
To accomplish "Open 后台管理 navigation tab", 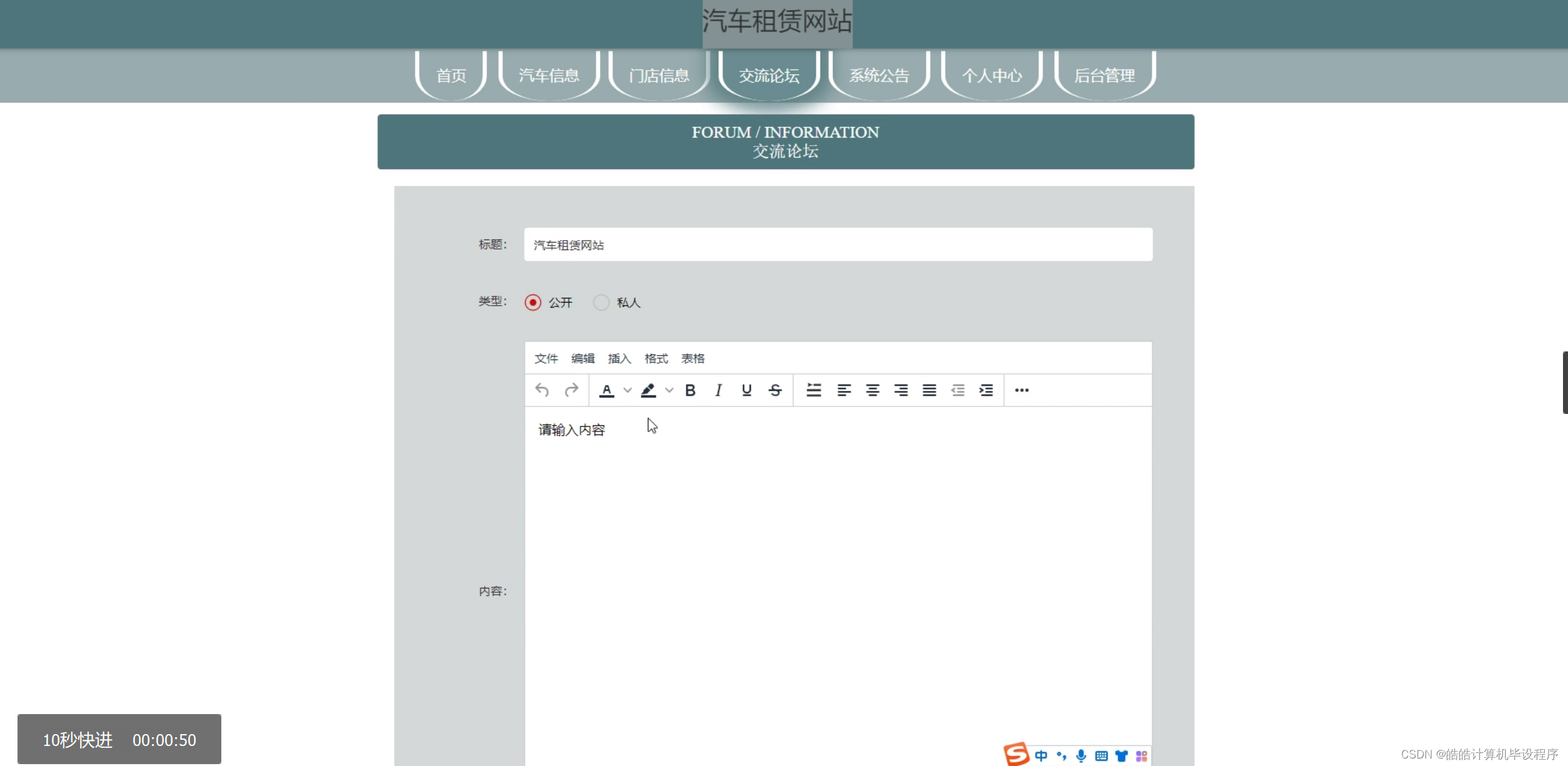I will tap(1105, 75).
